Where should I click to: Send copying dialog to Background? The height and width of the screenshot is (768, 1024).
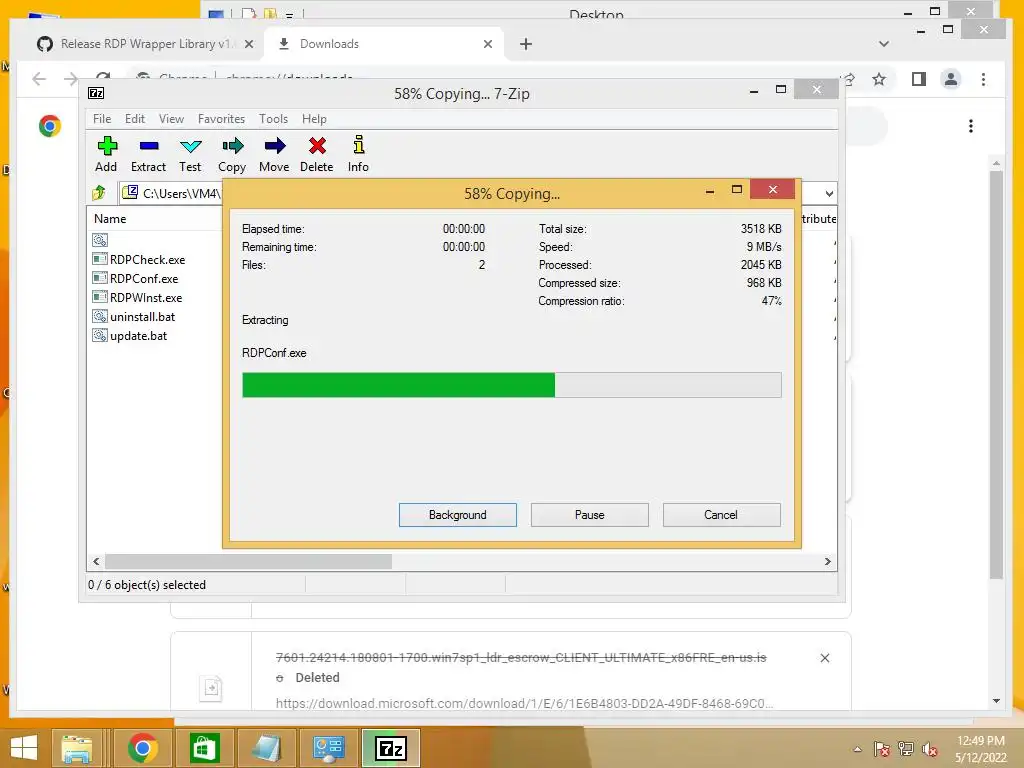point(458,515)
